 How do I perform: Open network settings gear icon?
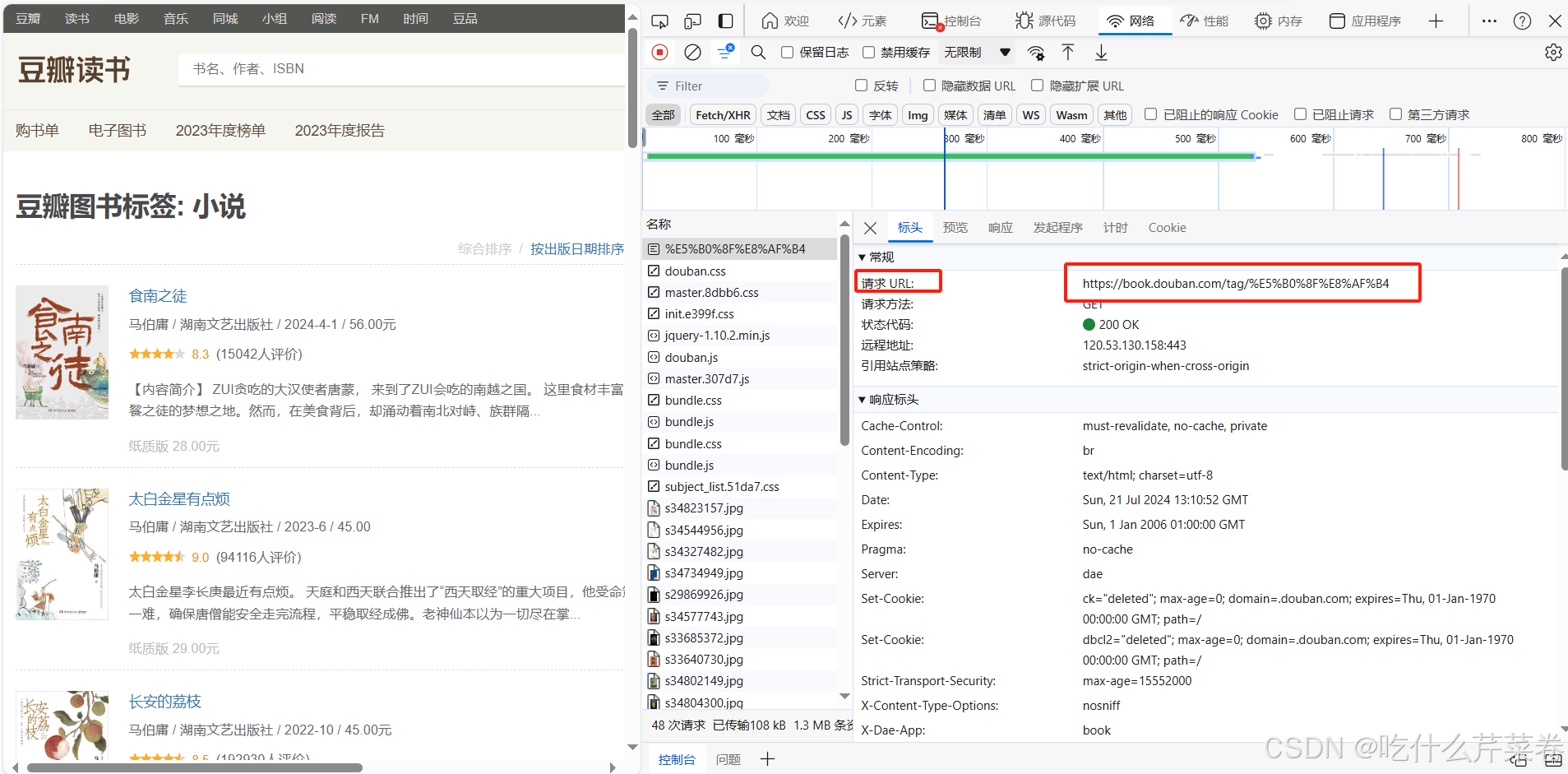1553,53
